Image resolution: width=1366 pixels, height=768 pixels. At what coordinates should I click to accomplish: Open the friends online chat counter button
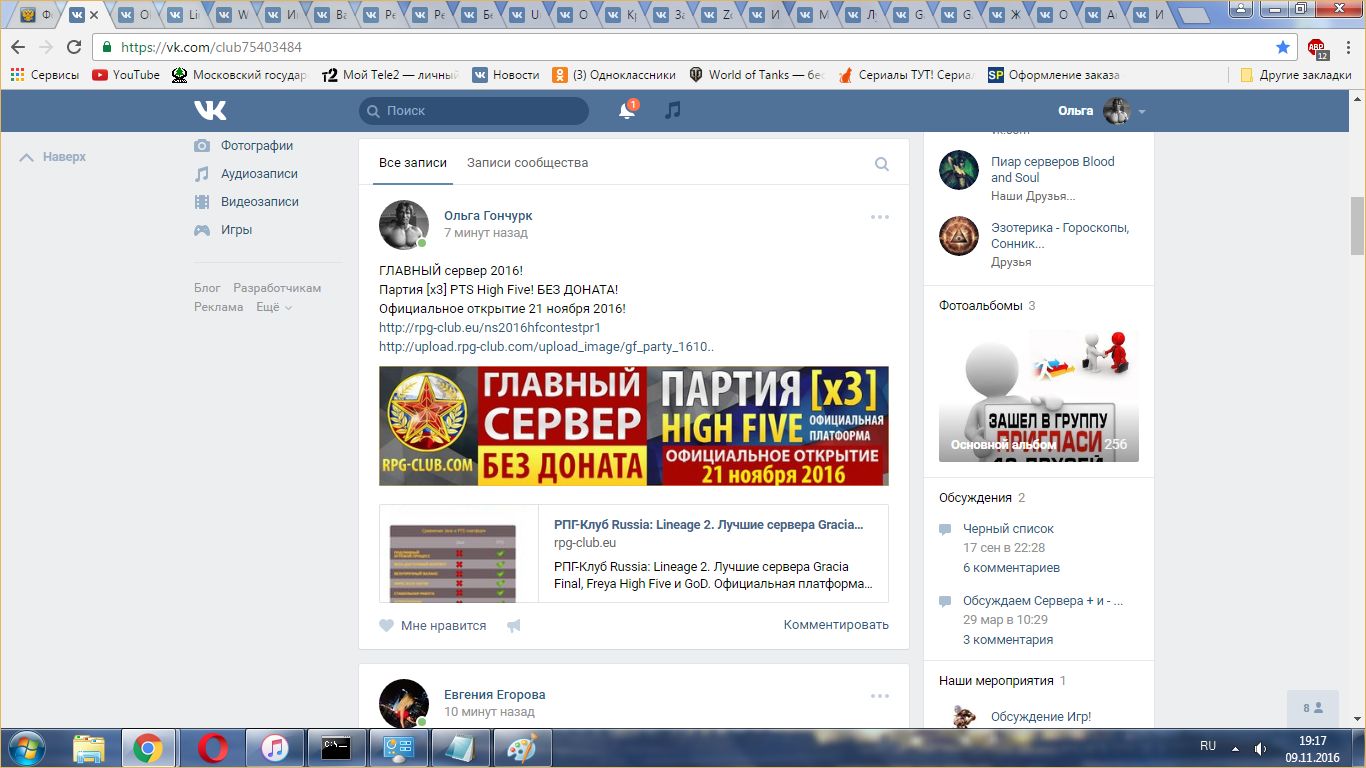(1313, 708)
